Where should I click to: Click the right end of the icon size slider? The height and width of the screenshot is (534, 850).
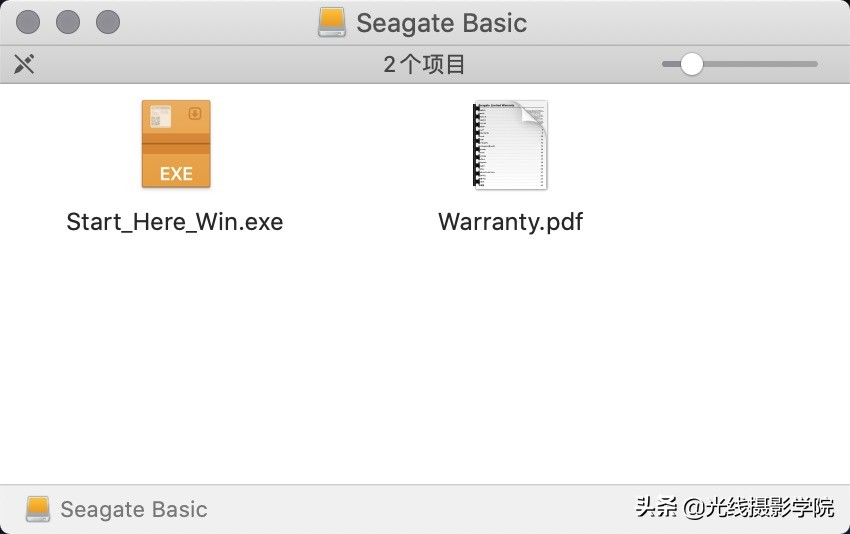point(814,65)
